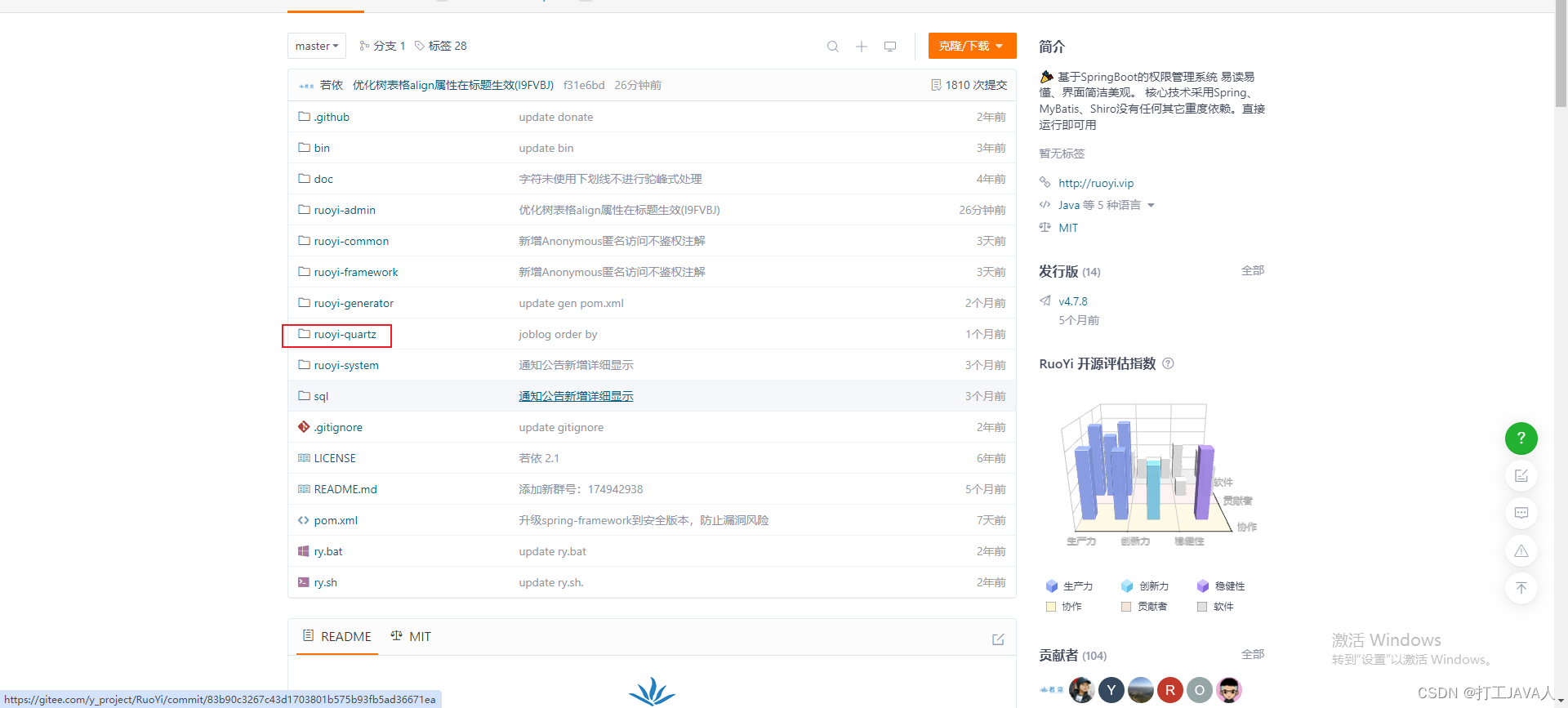Open the master branch dropdown
This screenshot has height=708, width=1568.
317,46
